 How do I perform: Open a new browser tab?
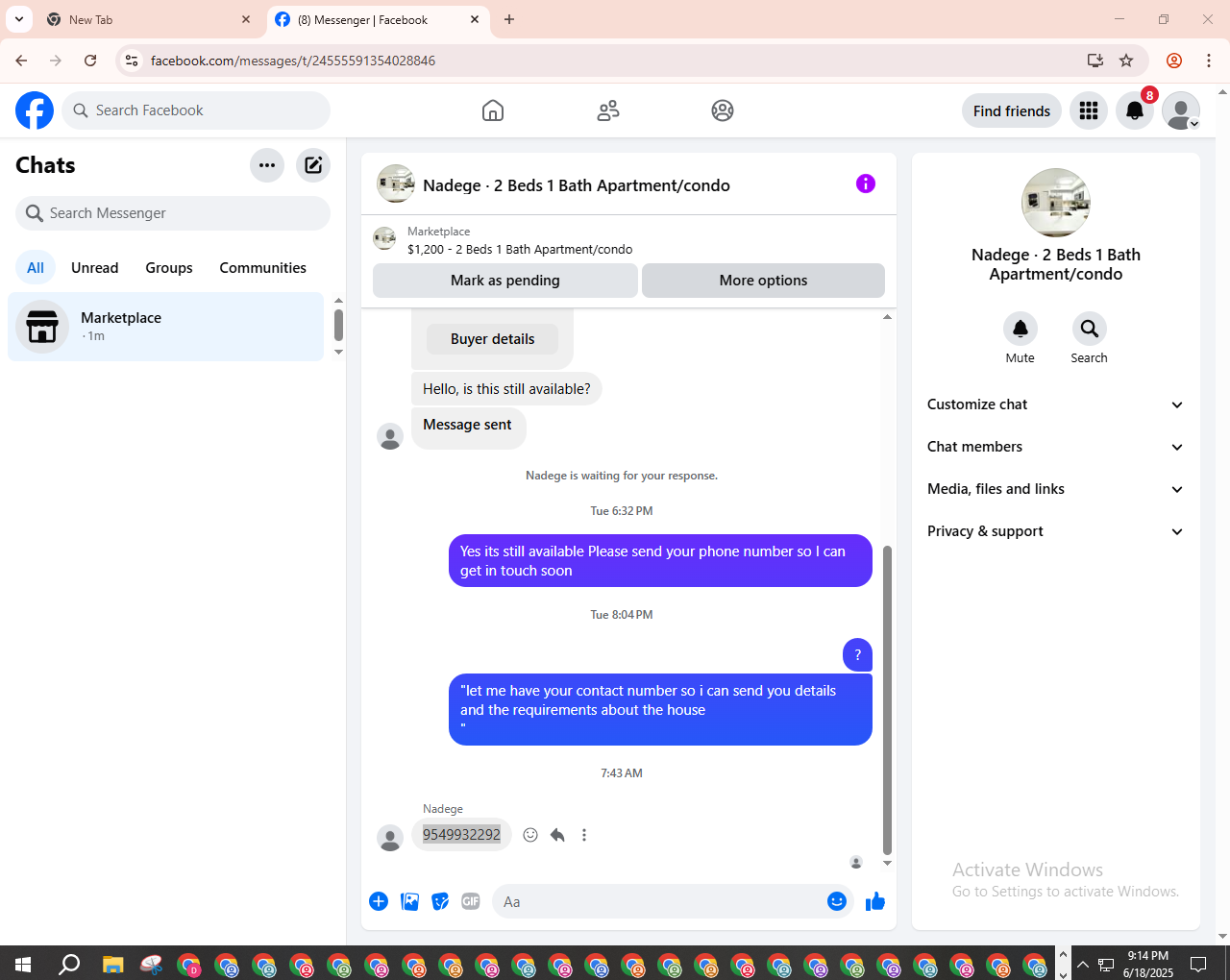coord(509,19)
